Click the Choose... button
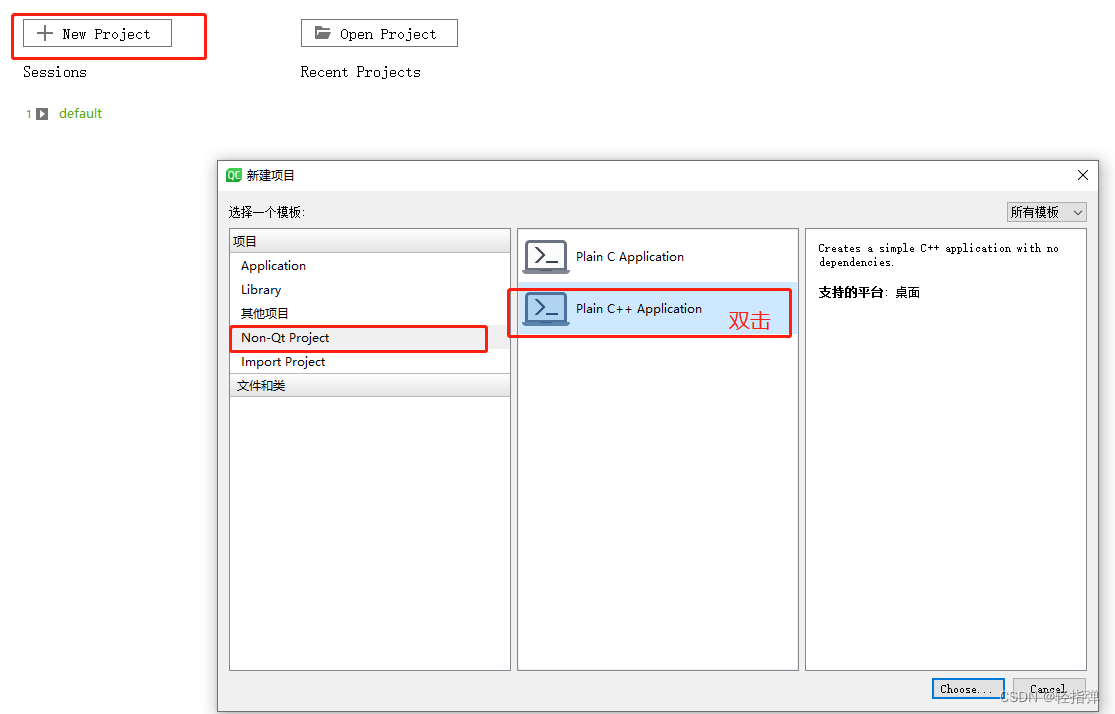 (968, 689)
